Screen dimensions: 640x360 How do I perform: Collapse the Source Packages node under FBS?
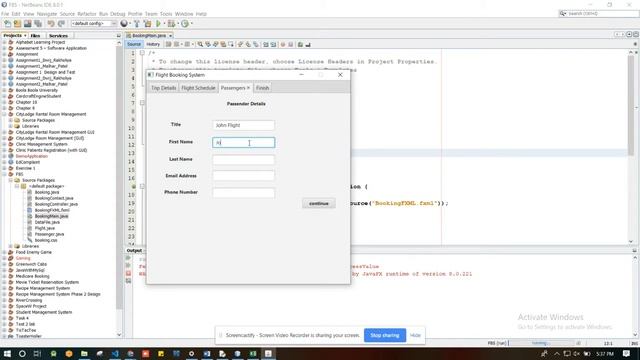coord(11,180)
